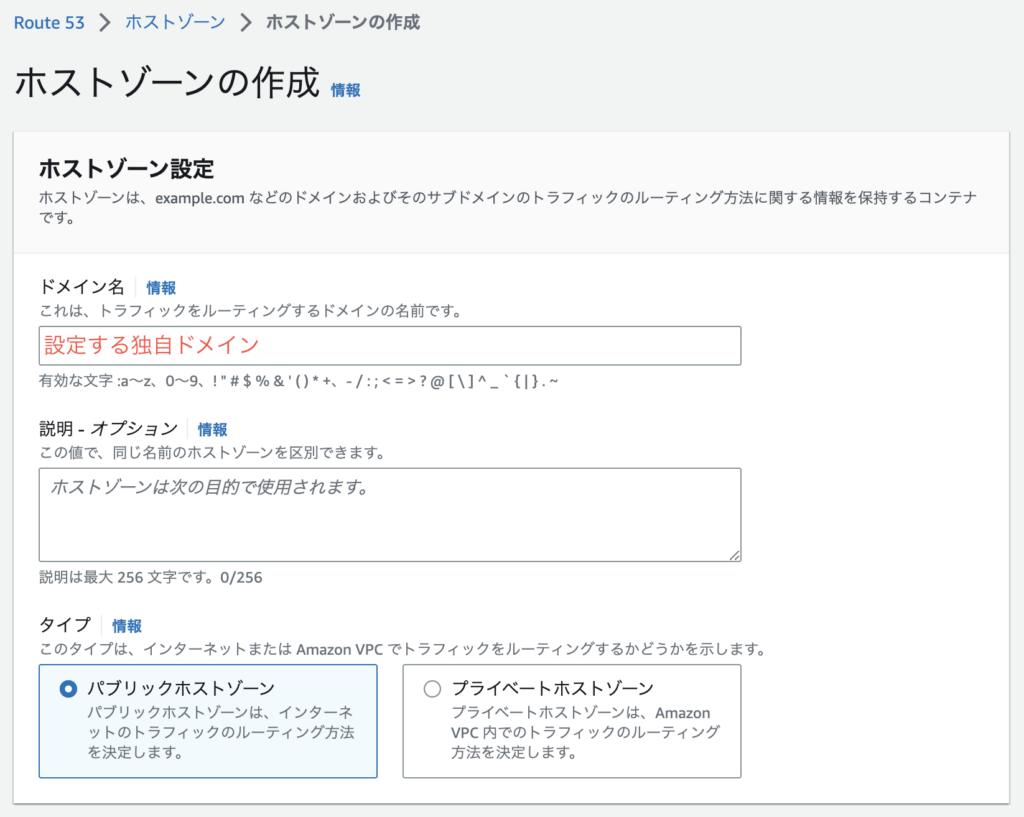Click breadcrumb chevron after ホストゾーン
1024x817 pixels.
(x=246, y=23)
